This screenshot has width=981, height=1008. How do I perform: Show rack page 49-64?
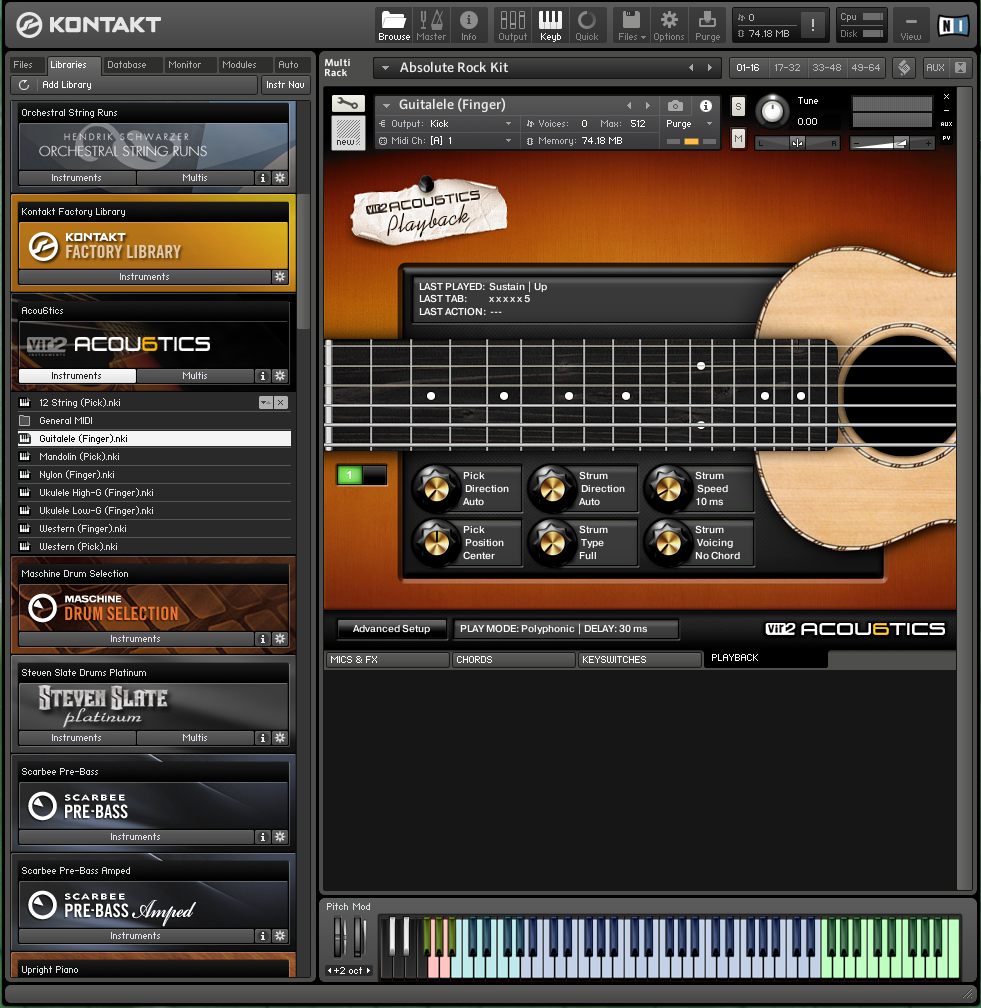865,68
